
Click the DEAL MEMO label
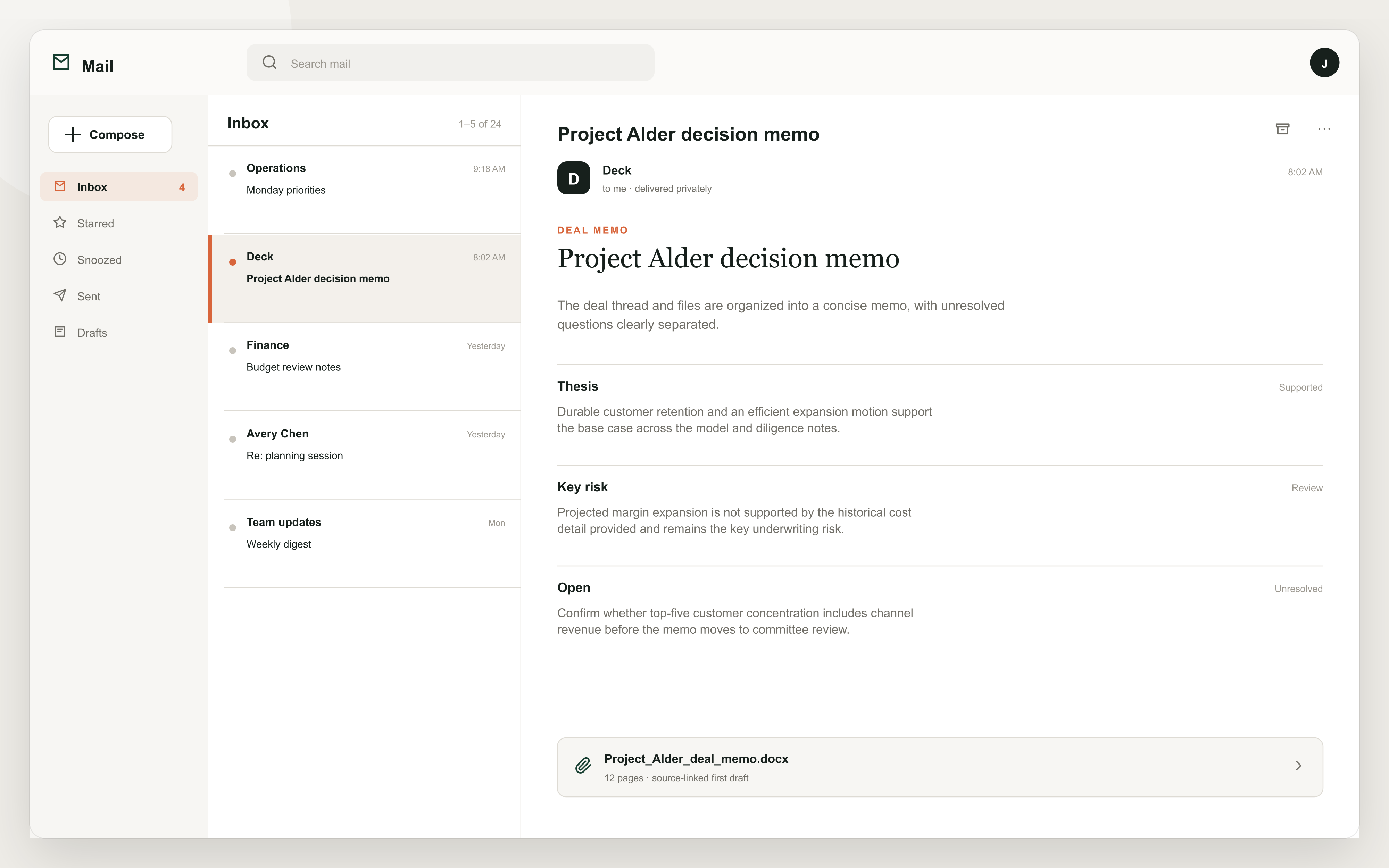tap(592, 230)
